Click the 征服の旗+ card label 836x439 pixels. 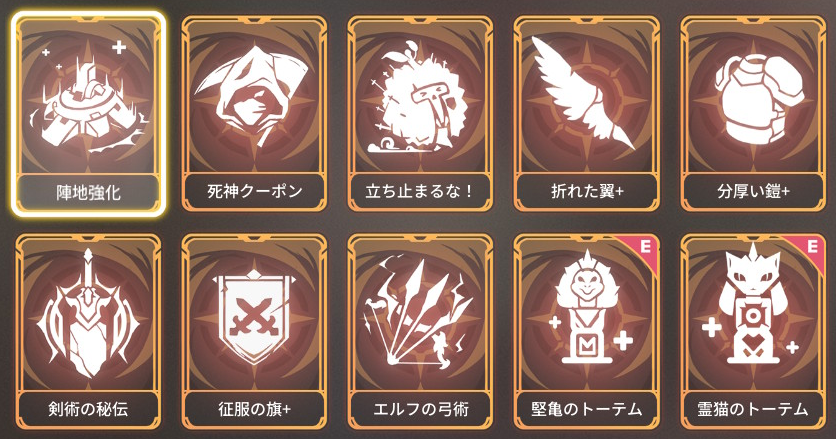pos(254,409)
